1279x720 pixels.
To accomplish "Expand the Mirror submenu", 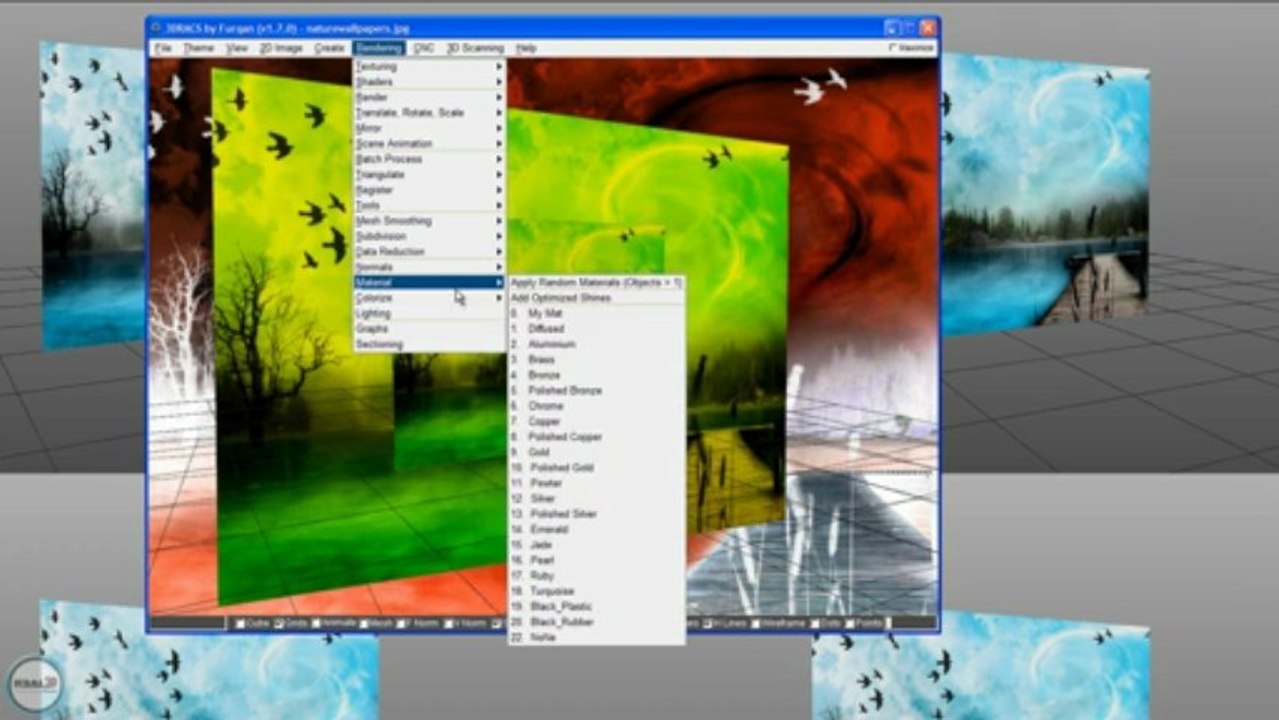I will click(x=429, y=128).
